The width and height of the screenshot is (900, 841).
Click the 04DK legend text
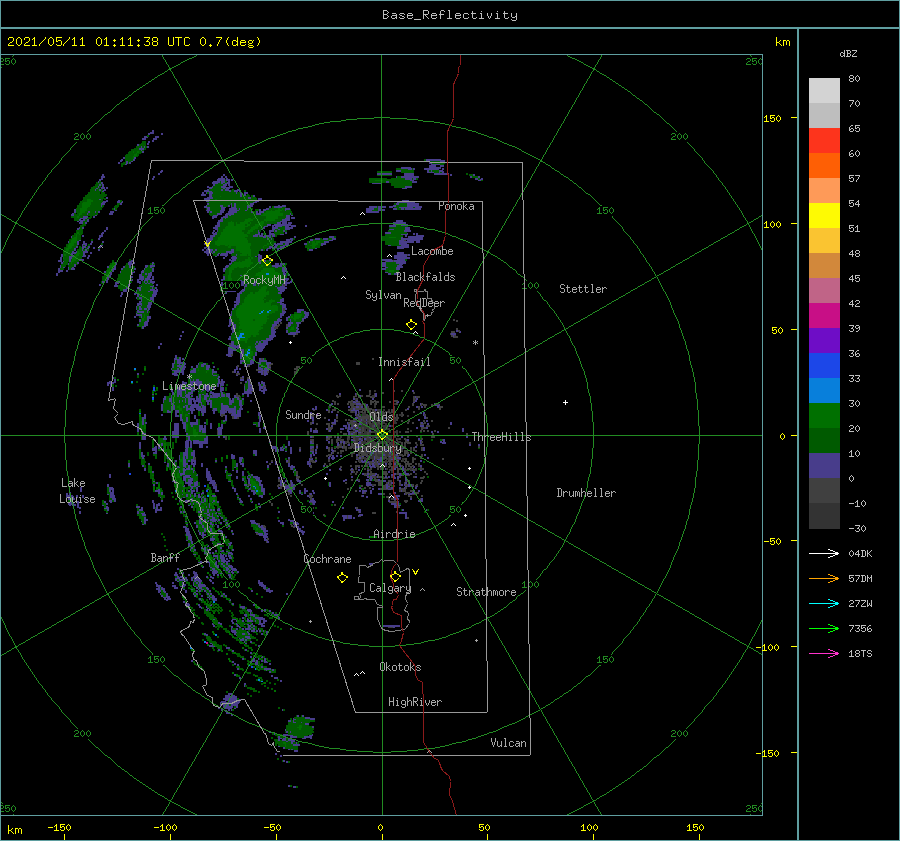(x=860, y=553)
